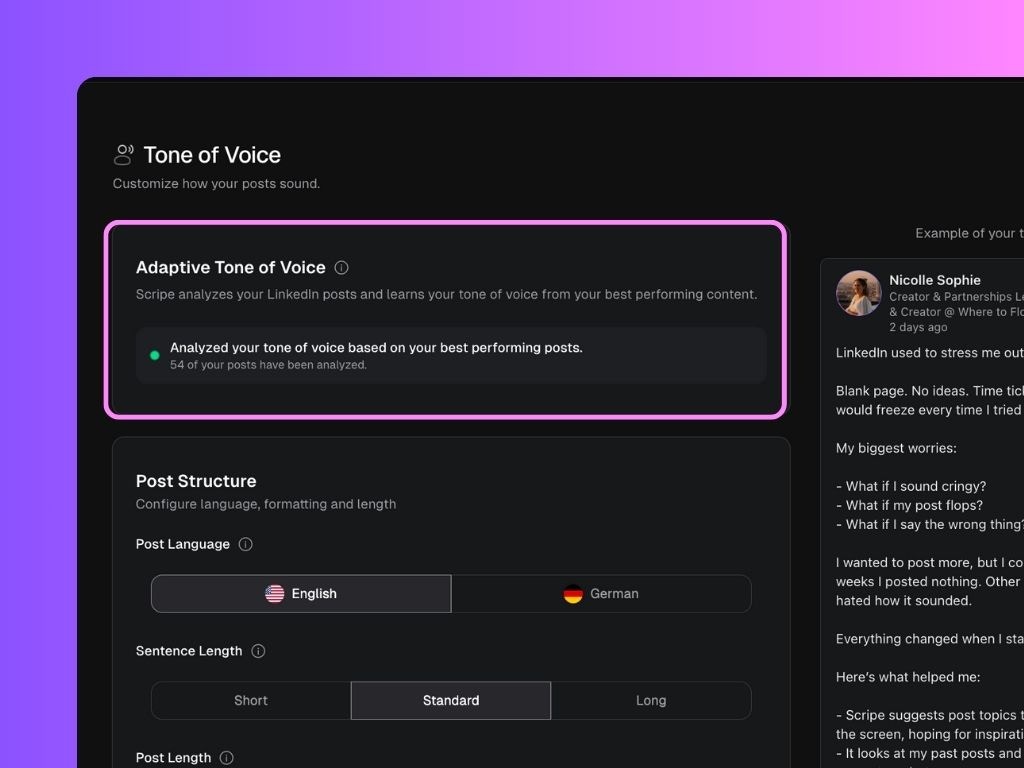This screenshot has width=1024, height=768.
Task: Open info icon next to Adaptive Tone of Voice
Action: [342, 268]
